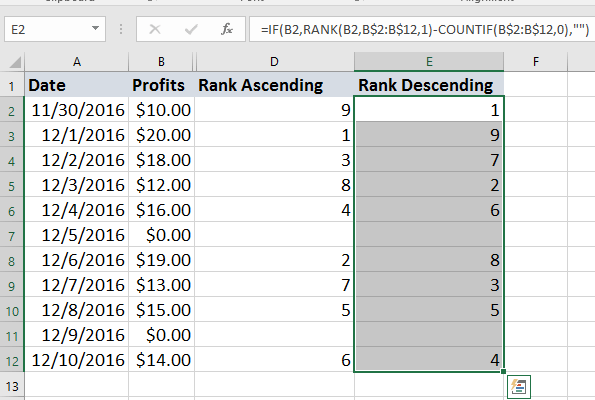
Task: Select column D header
Action: 274,61
